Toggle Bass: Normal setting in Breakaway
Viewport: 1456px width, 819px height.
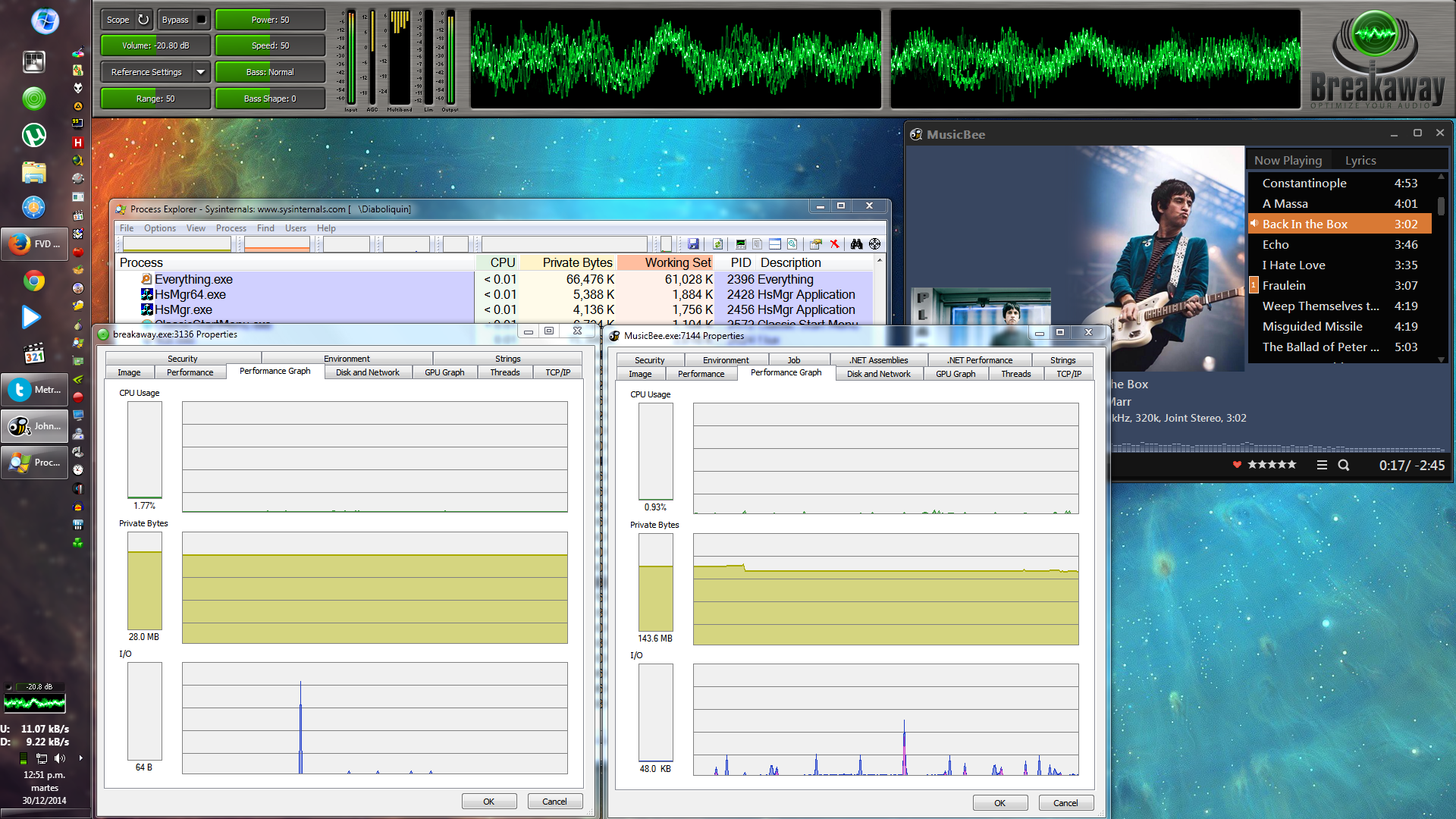click(270, 72)
